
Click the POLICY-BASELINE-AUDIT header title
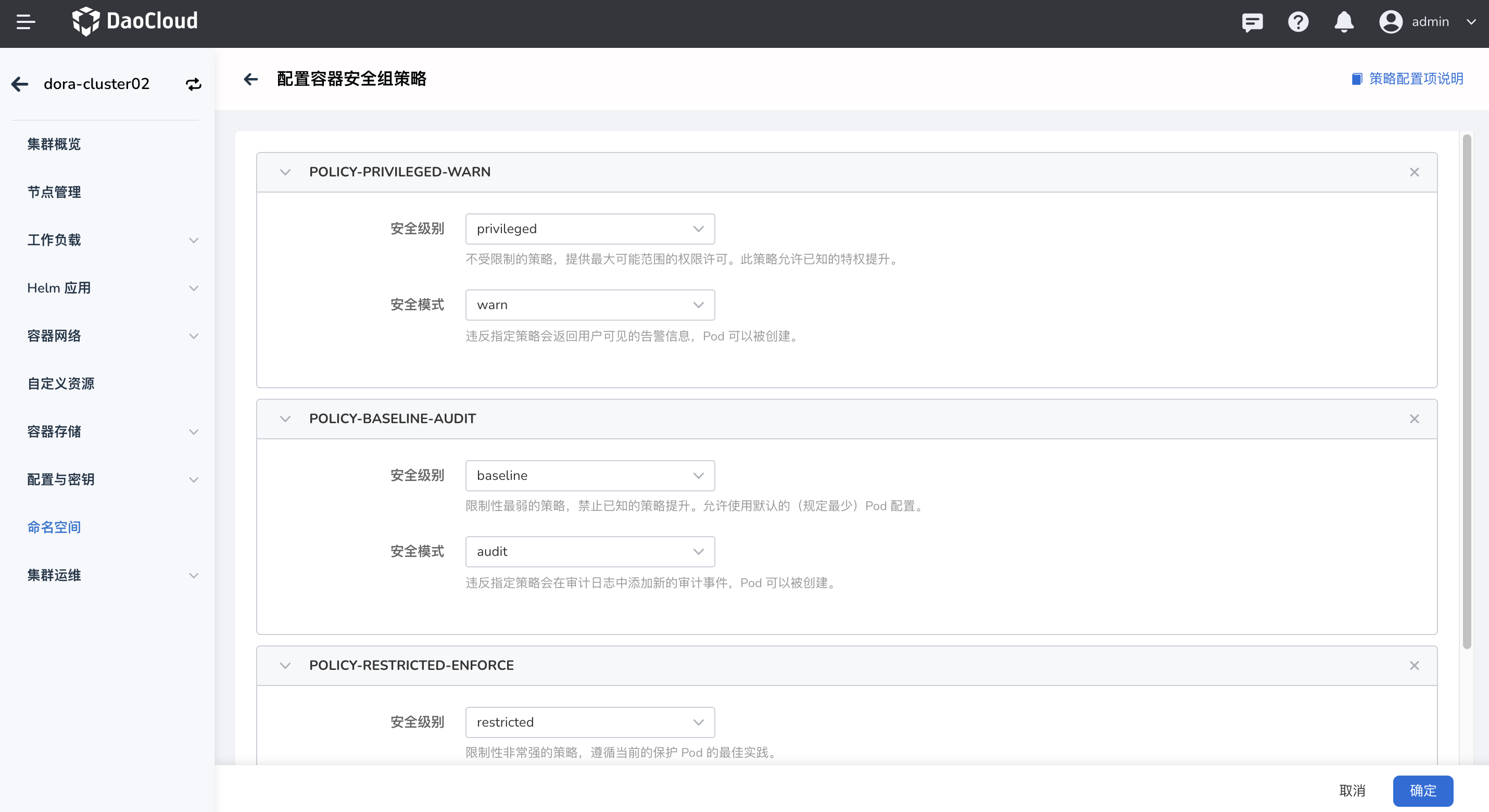[x=393, y=419]
